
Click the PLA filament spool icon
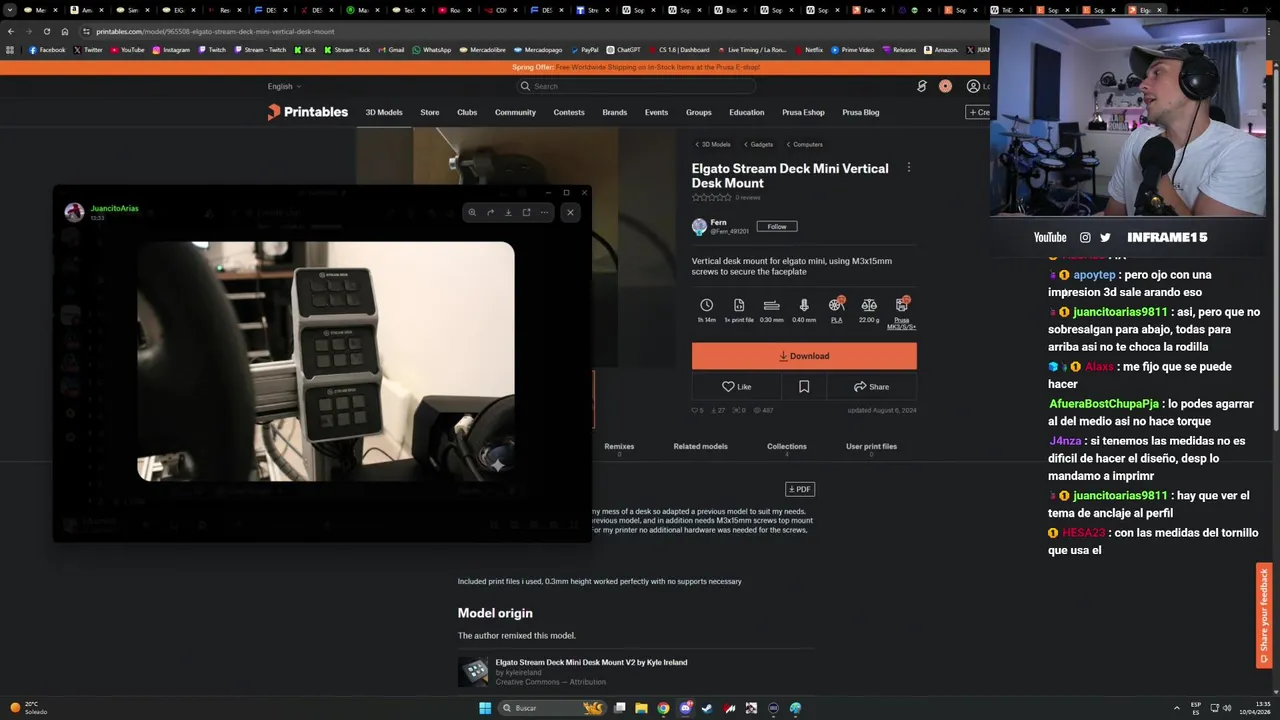836,305
